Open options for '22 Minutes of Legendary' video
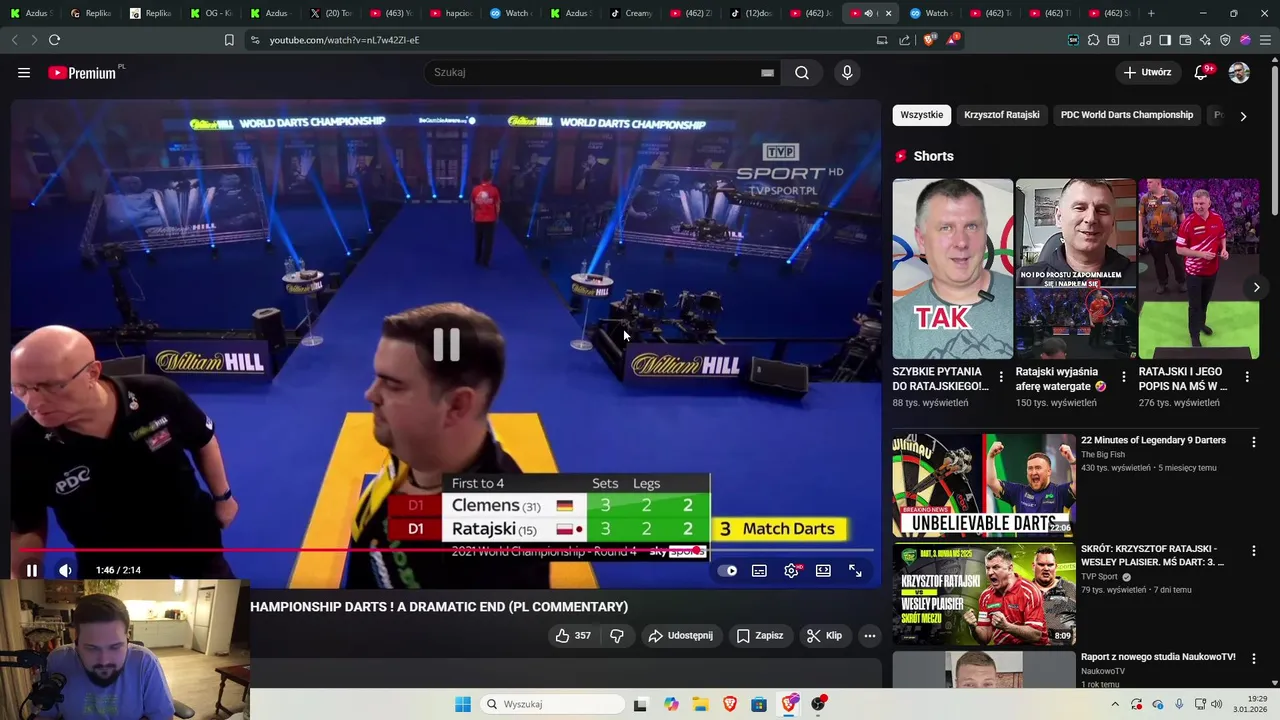1280x720 pixels. click(1254, 442)
